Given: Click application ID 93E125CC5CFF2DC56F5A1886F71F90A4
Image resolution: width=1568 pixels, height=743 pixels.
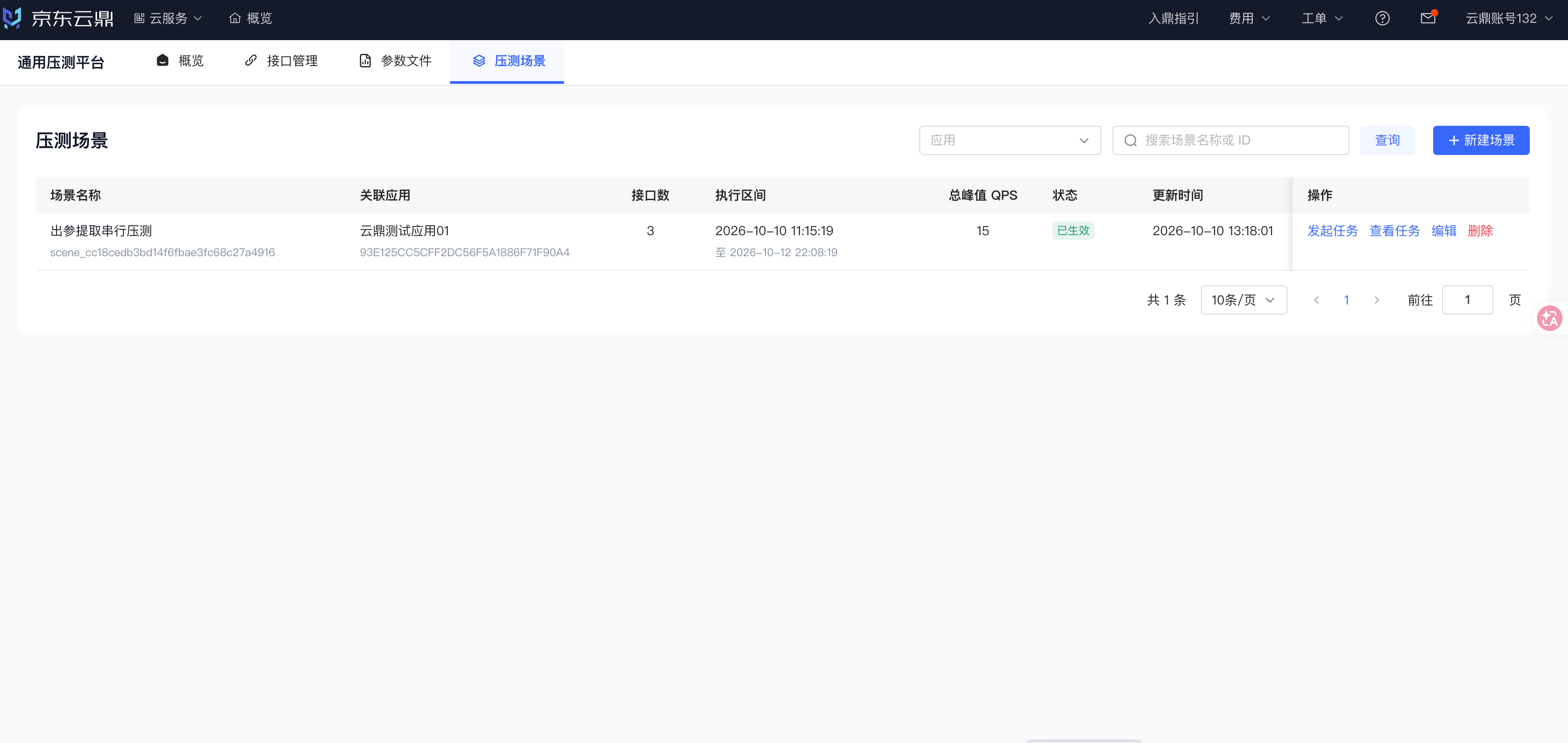Looking at the screenshot, I should 465,253.
